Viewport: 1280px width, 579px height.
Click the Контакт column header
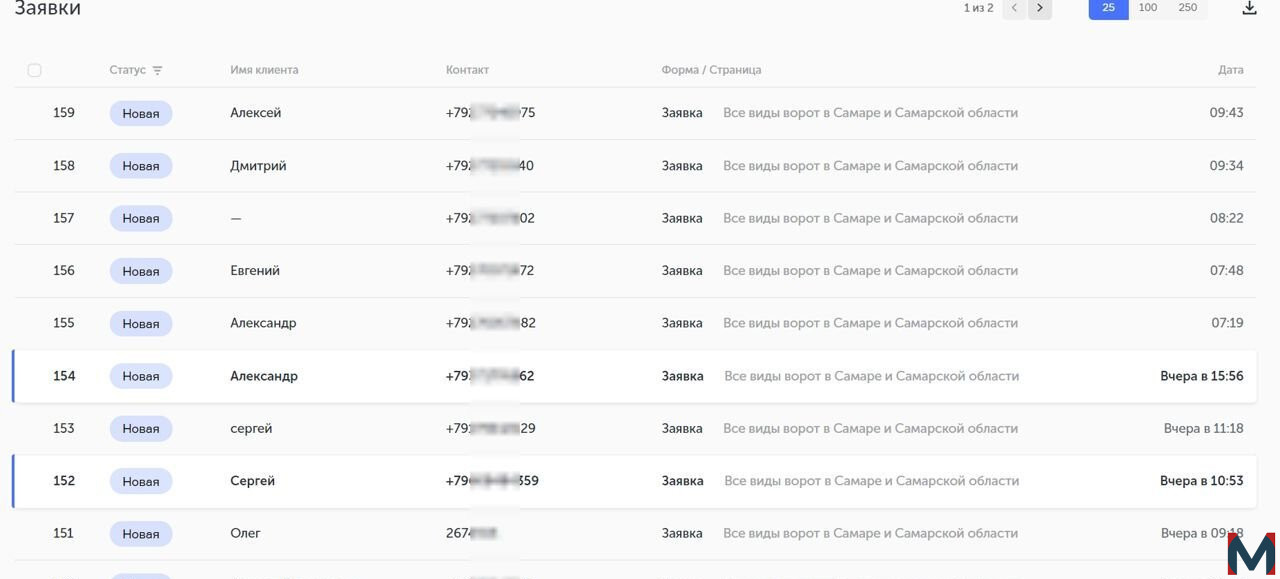click(467, 70)
